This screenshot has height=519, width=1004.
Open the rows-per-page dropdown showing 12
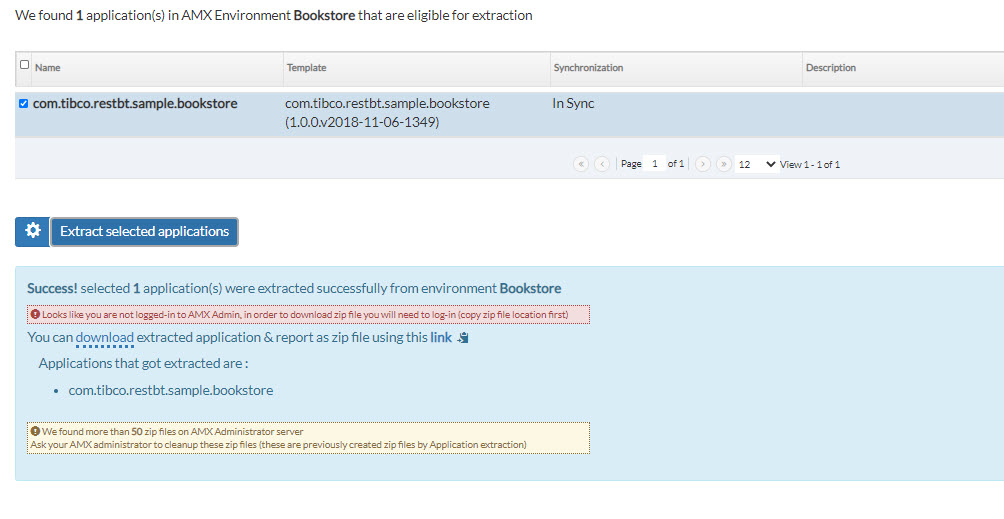[x=756, y=164]
